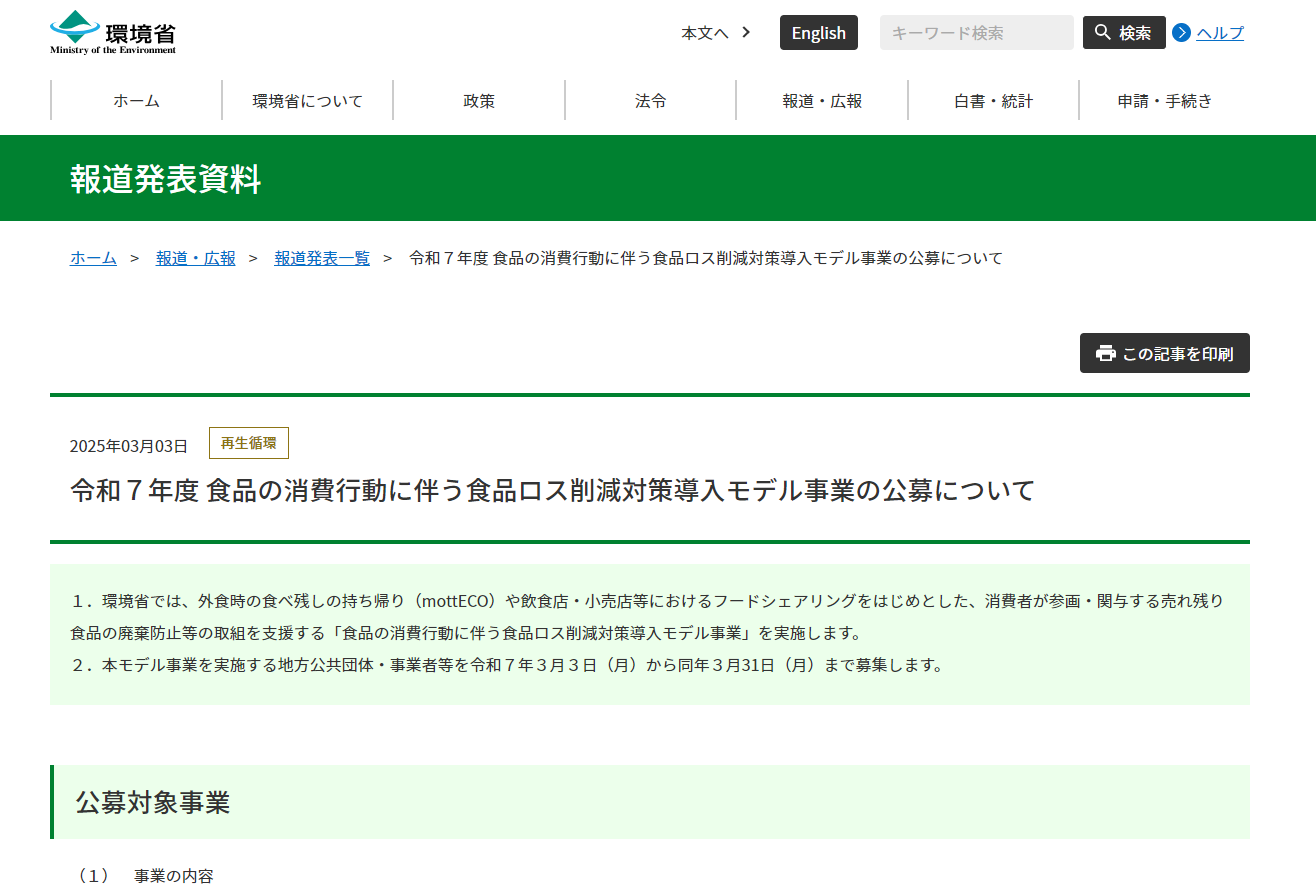Click the 報道・広報 breadcrumb link

pos(196,258)
